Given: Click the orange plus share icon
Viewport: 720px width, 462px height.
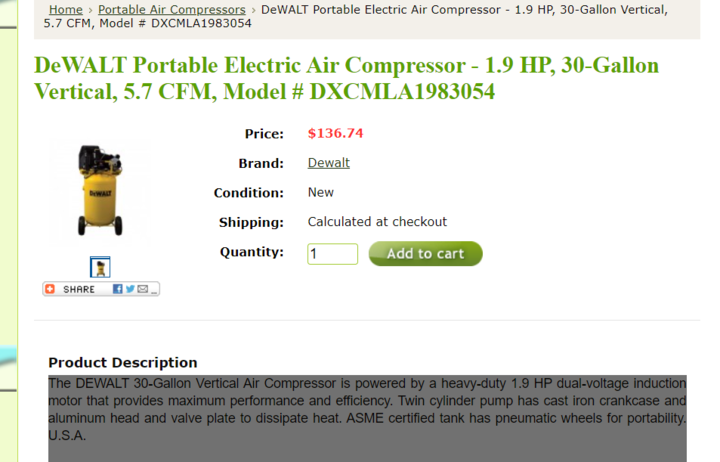Looking at the screenshot, I should point(50,289).
